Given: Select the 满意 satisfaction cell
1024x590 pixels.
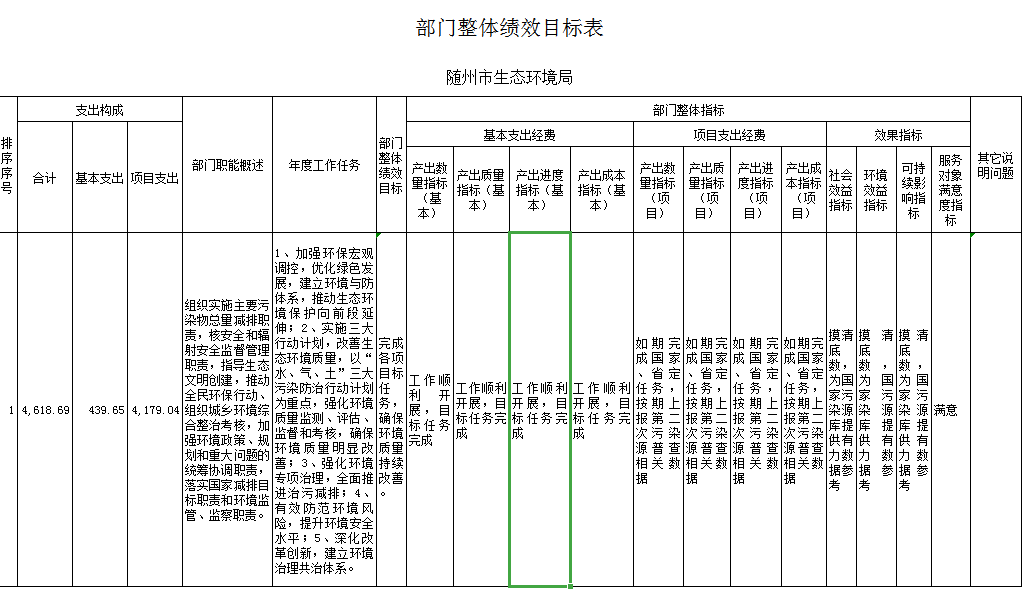Looking at the screenshot, I should (x=946, y=410).
